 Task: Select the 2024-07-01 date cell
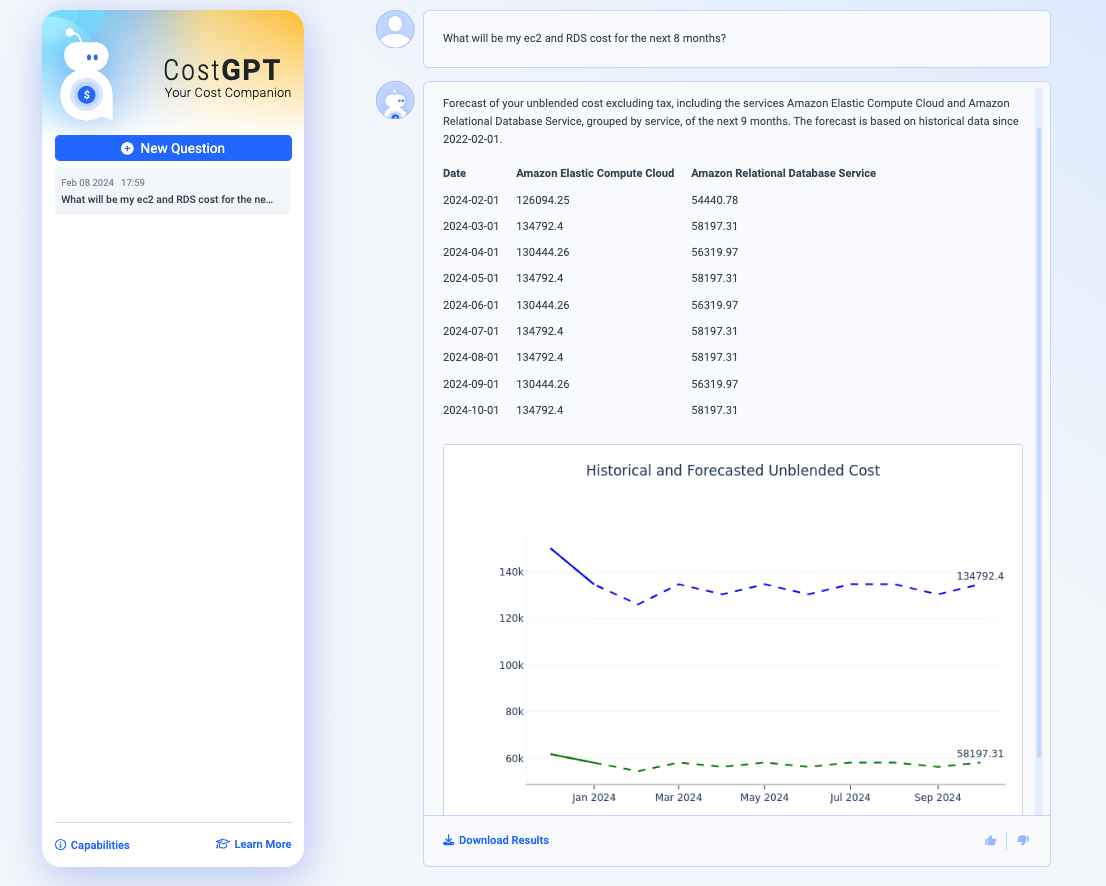470,332
